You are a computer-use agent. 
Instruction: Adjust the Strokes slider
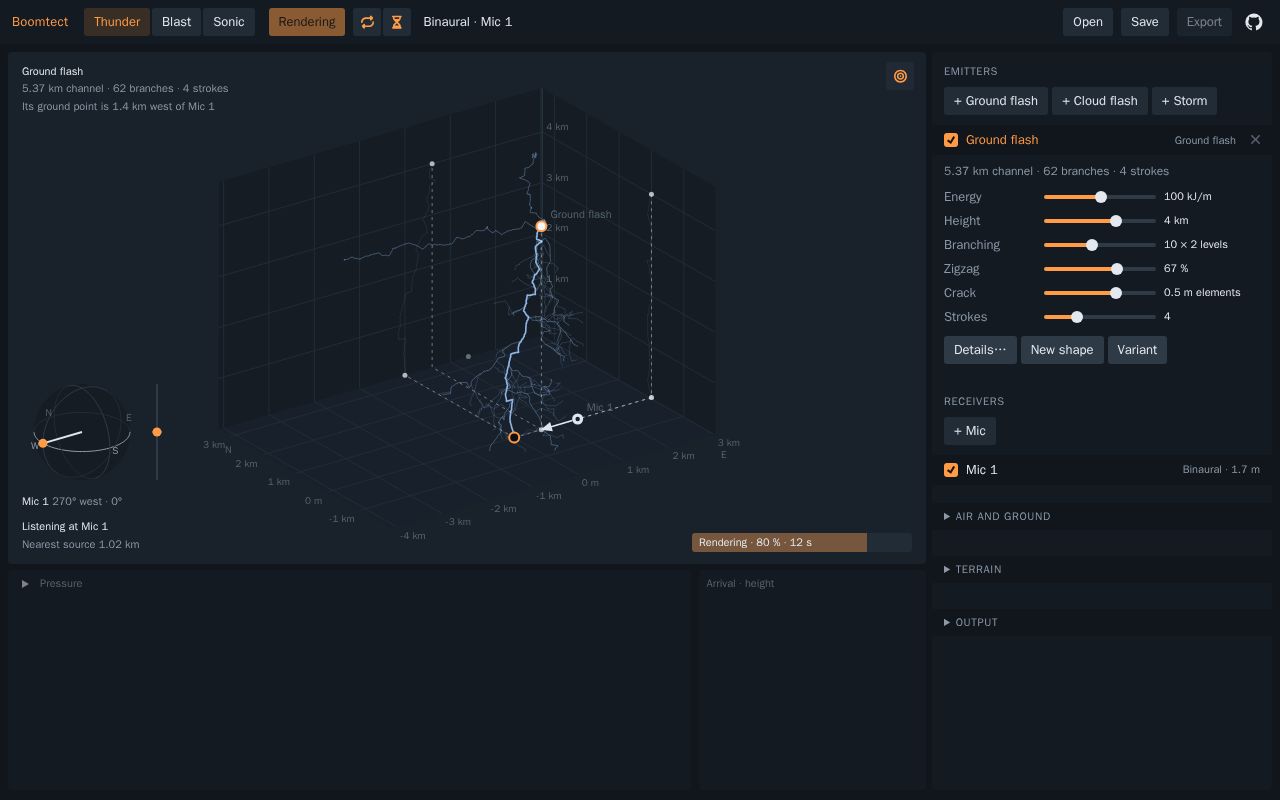coord(1100,317)
